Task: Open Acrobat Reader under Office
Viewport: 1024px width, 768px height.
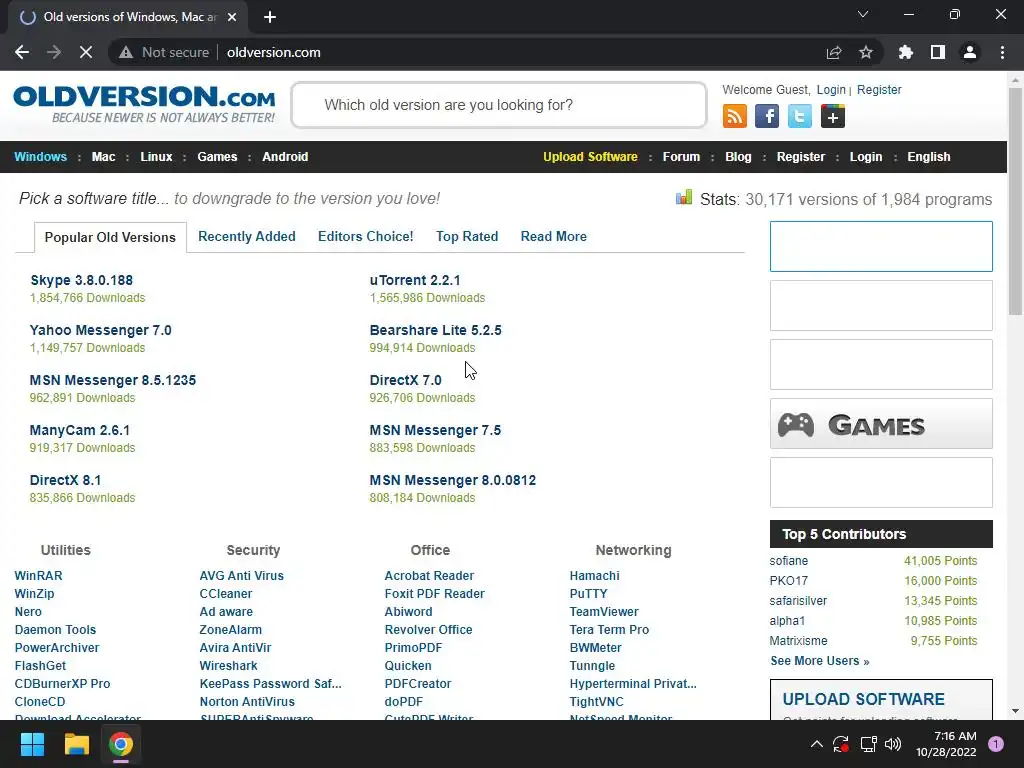Action: (429, 576)
